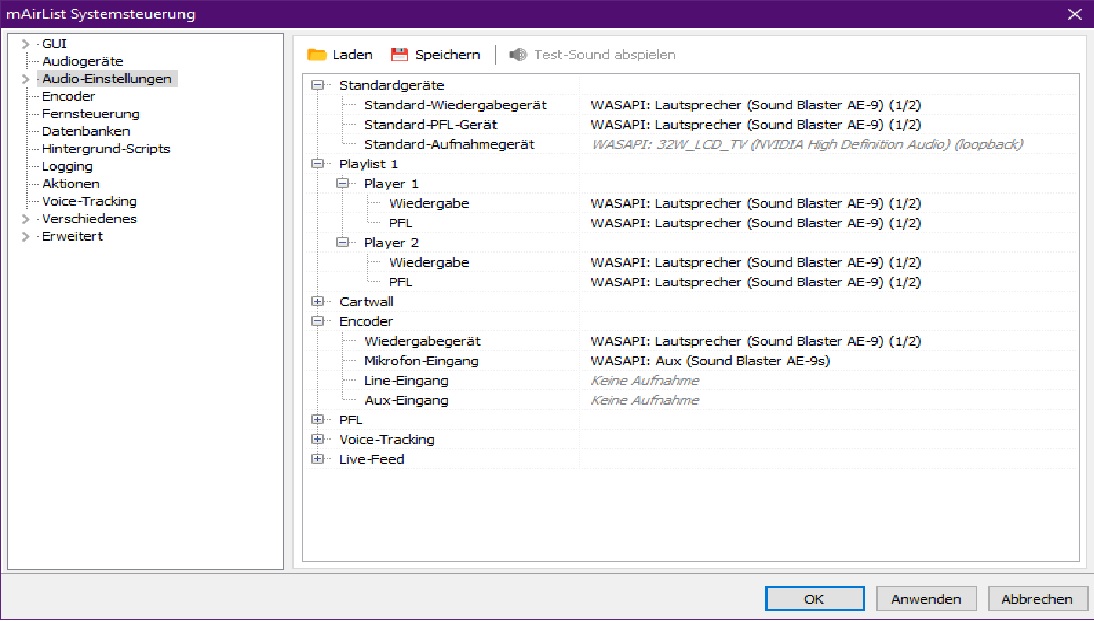Collapse the Playlist 1 tree node
The width and height of the screenshot is (1094, 621).
point(318,164)
